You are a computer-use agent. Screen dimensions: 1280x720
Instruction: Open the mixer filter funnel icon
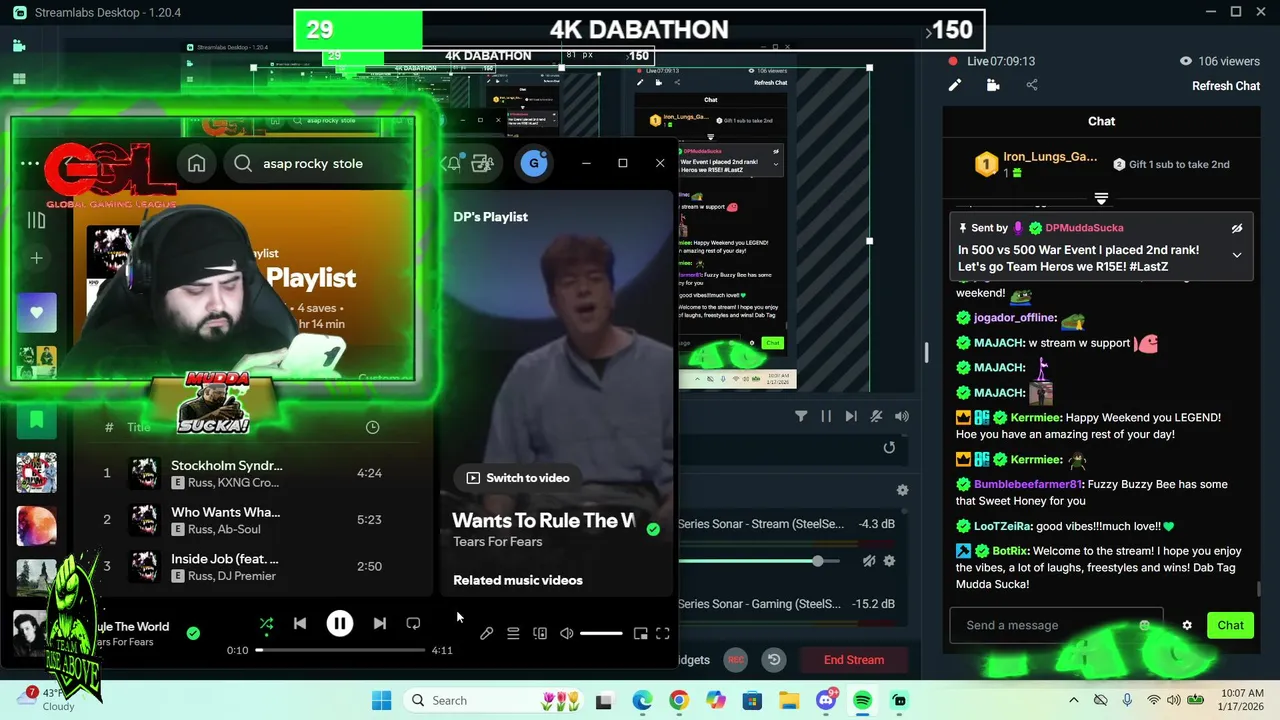[801, 416]
